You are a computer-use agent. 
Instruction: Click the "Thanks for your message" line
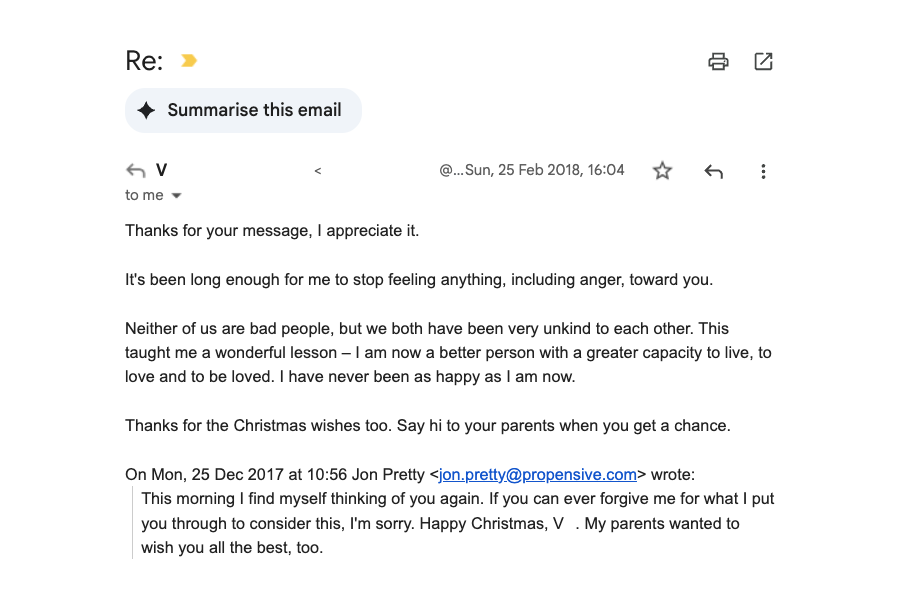pyautogui.click(x=272, y=231)
